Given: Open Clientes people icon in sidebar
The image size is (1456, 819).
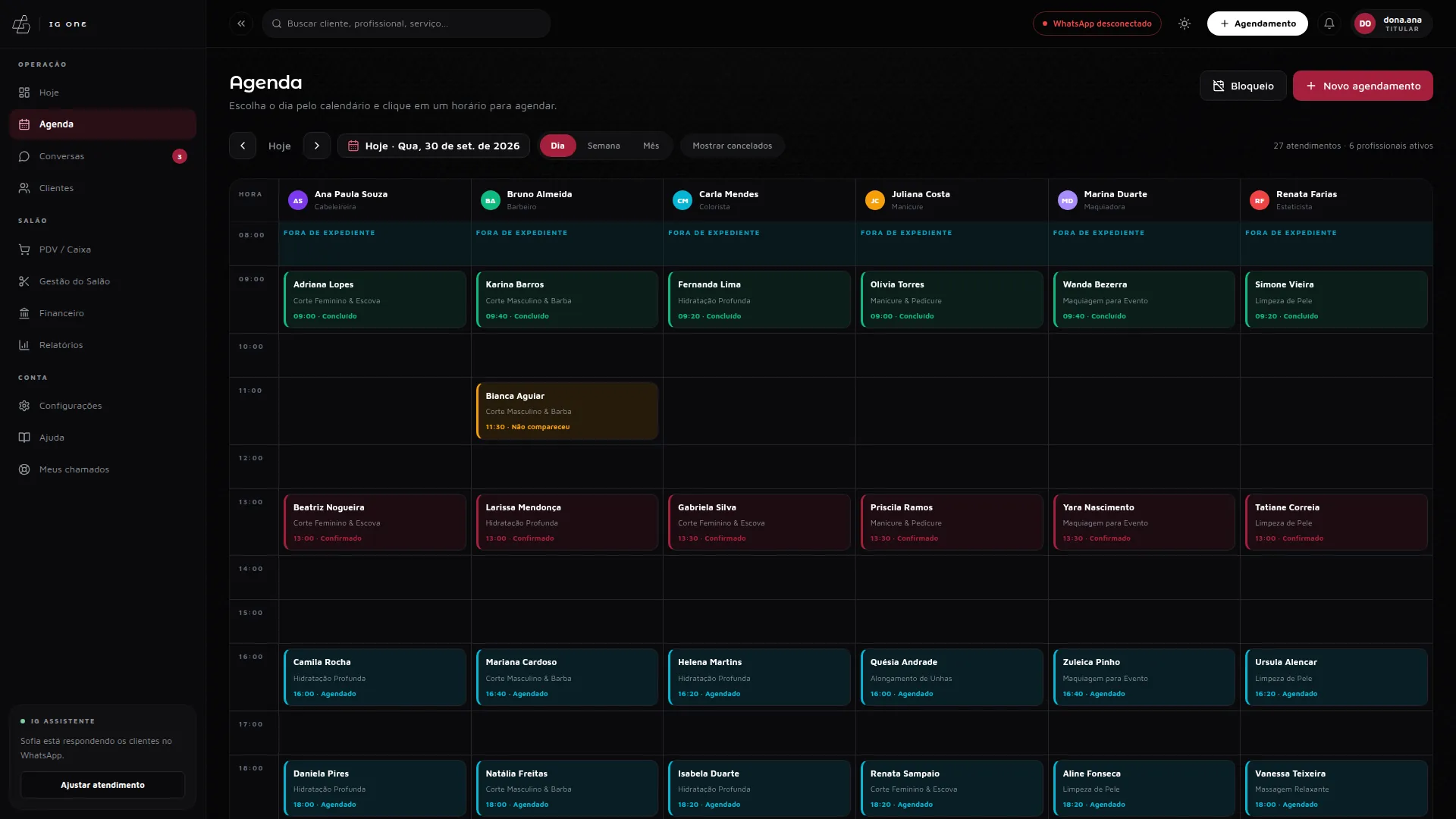Looking at the screenshot, I should click(24, 188).
